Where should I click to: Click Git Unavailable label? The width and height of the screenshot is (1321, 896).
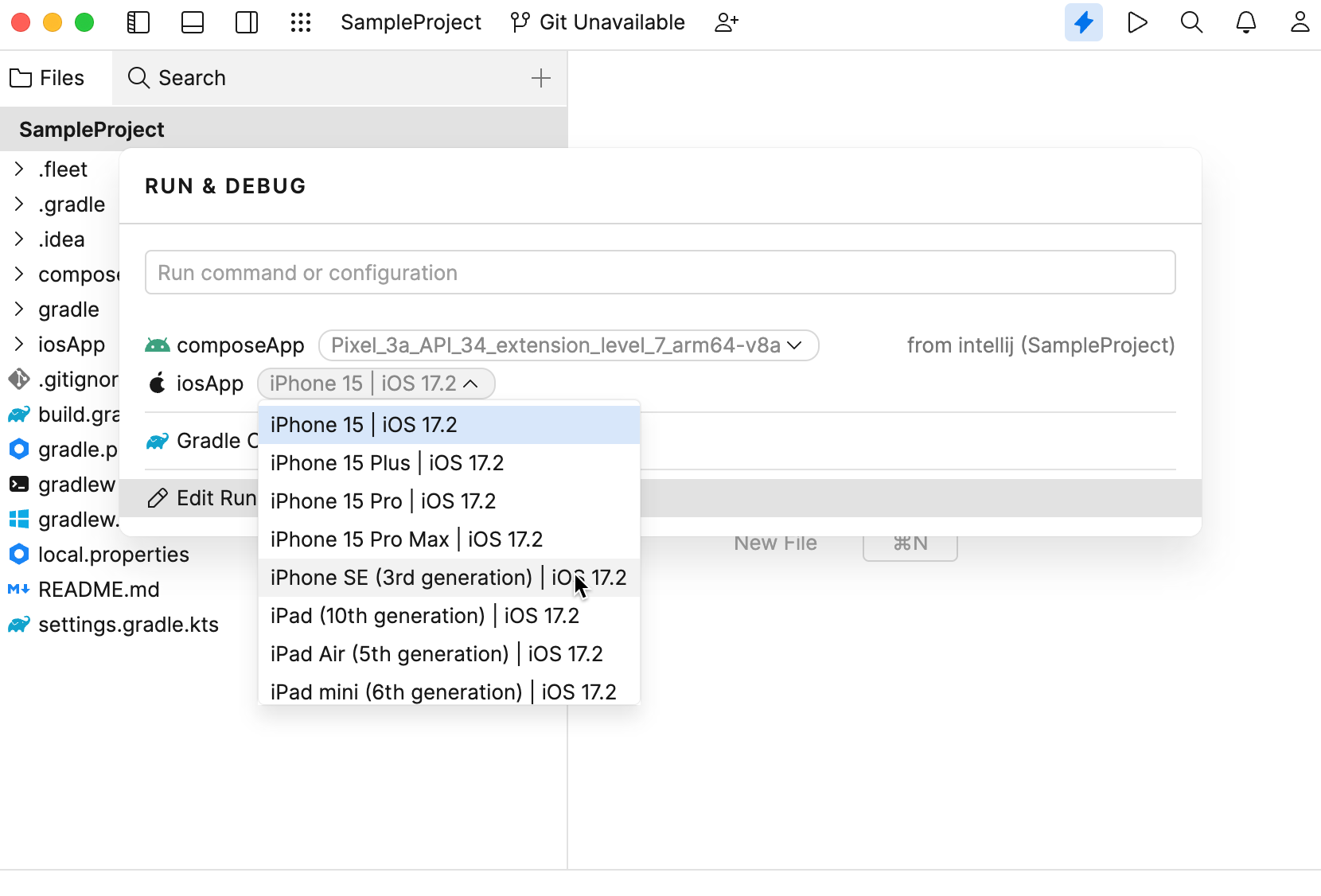612,22
